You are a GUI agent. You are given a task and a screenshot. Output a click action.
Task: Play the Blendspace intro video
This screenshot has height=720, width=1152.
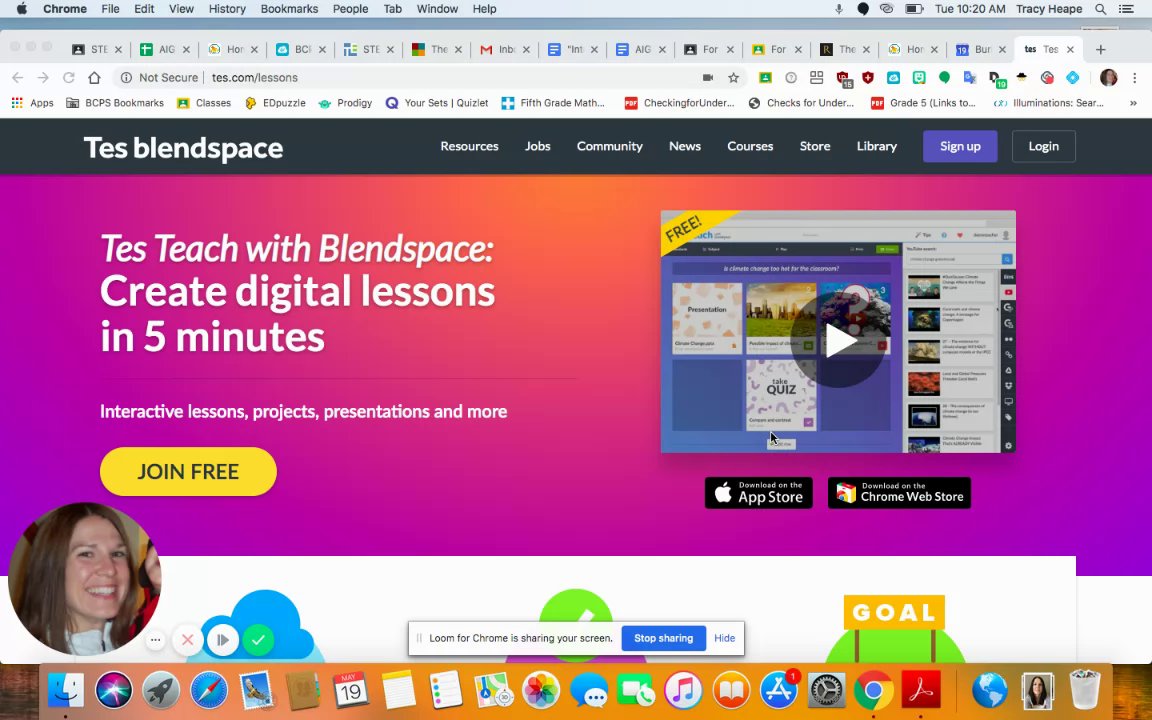coord(838,341)
